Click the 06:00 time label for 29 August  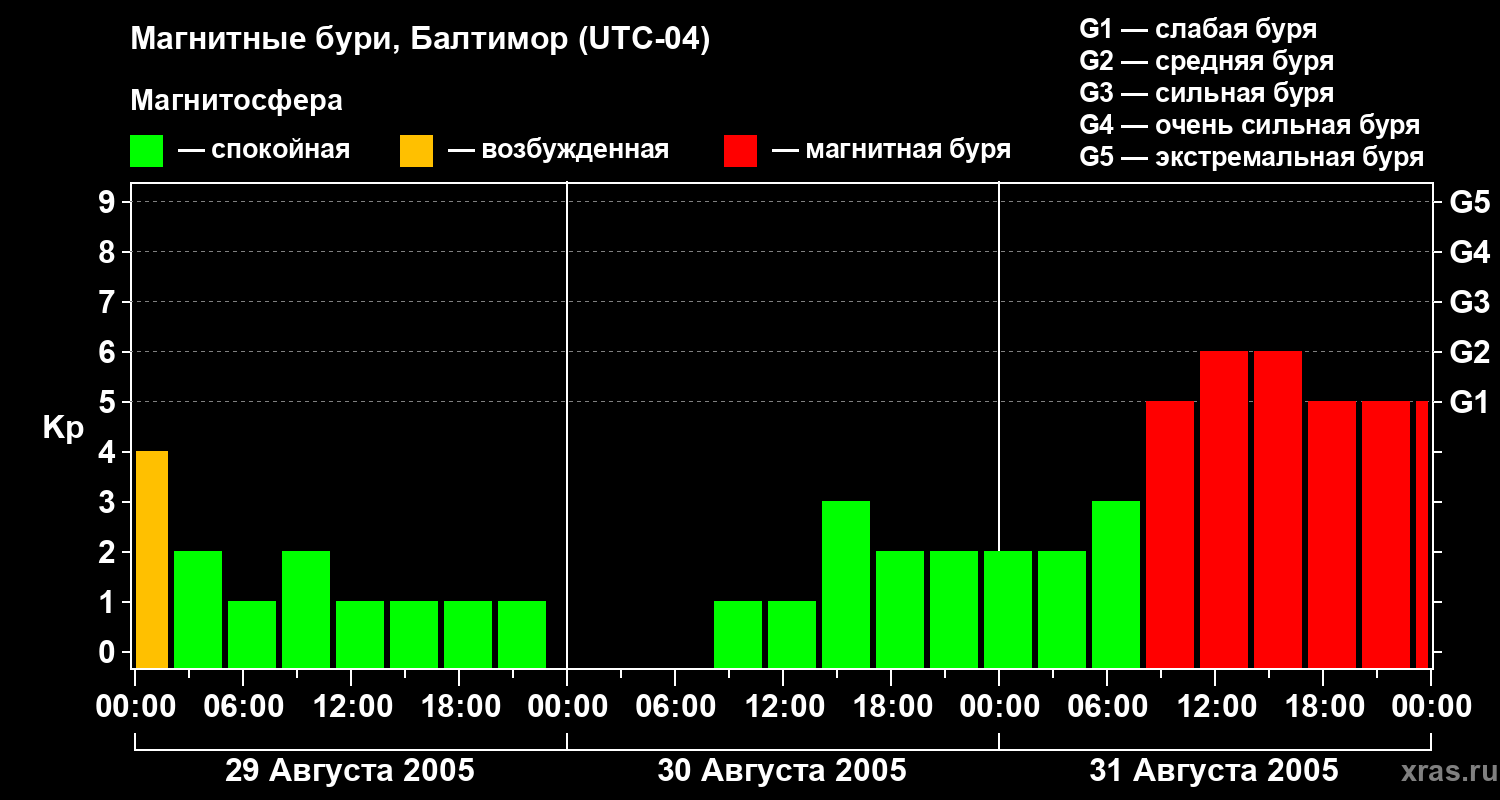[243, 706]
